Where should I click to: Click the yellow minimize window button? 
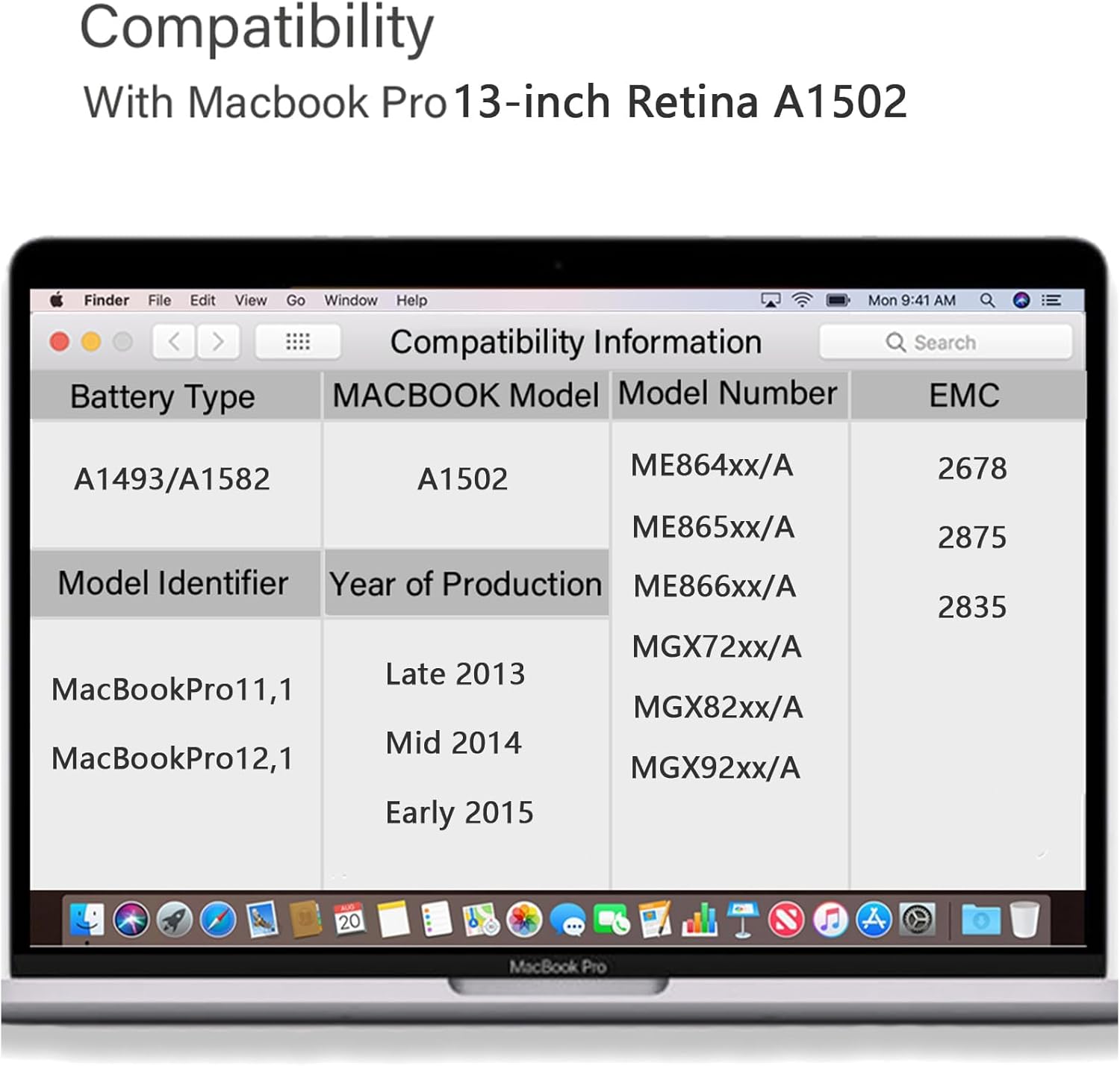pos(91,342)
